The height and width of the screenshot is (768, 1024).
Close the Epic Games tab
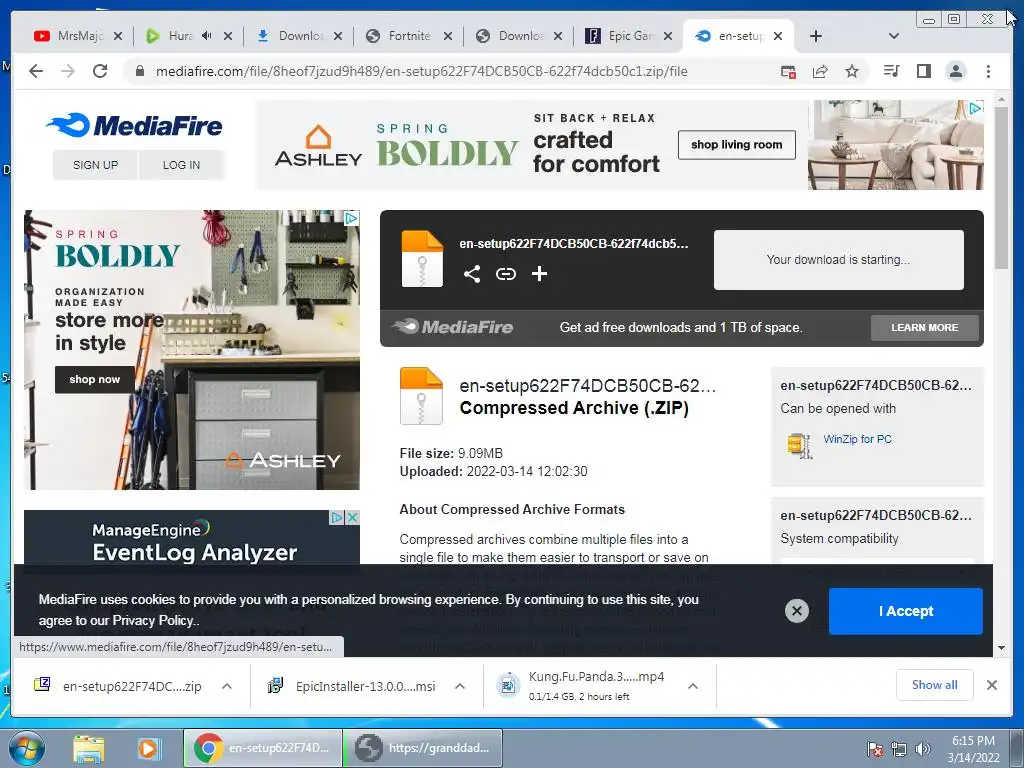coord(667,36)
